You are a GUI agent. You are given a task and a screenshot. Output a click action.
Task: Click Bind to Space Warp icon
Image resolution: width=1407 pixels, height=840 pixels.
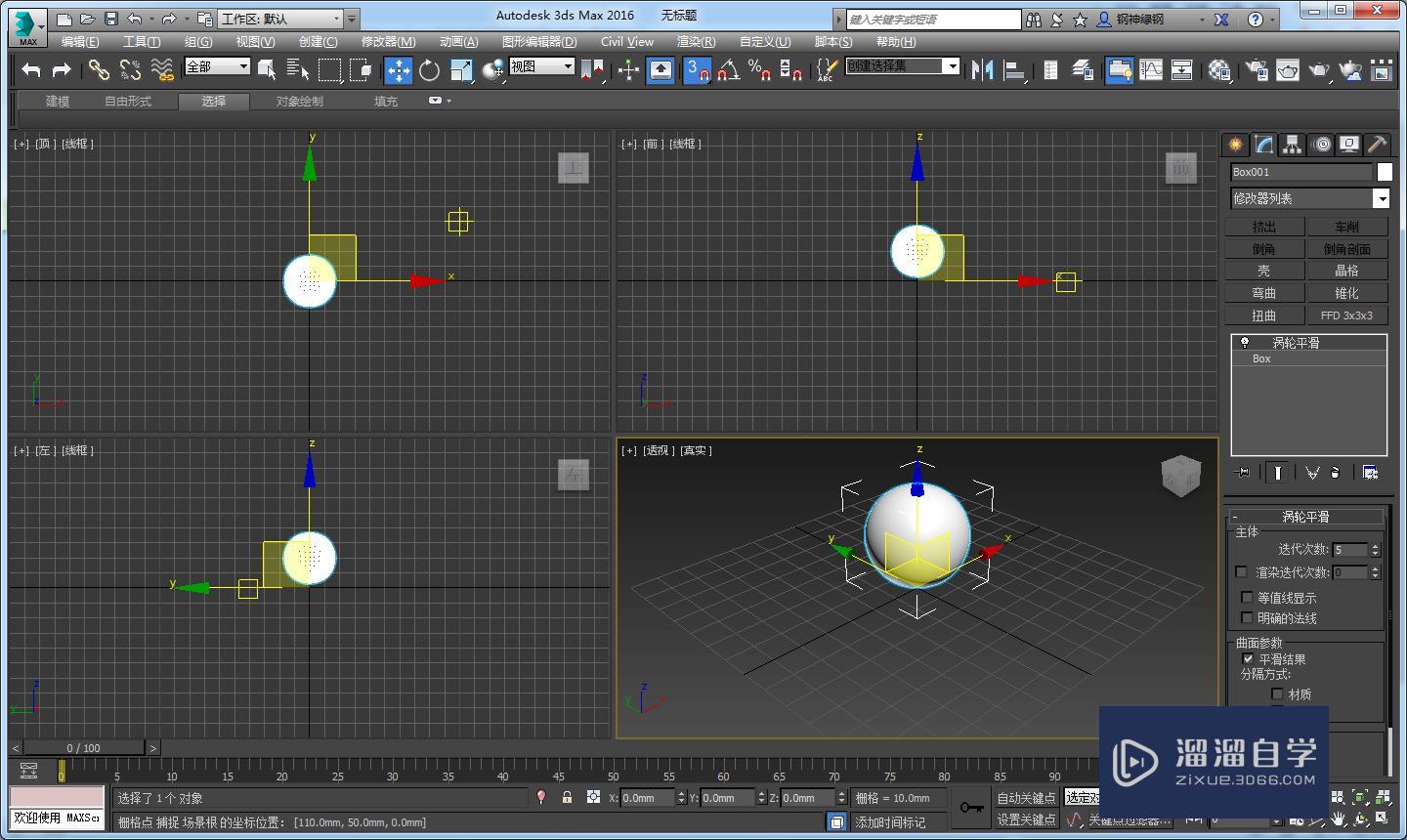(162, 69)
